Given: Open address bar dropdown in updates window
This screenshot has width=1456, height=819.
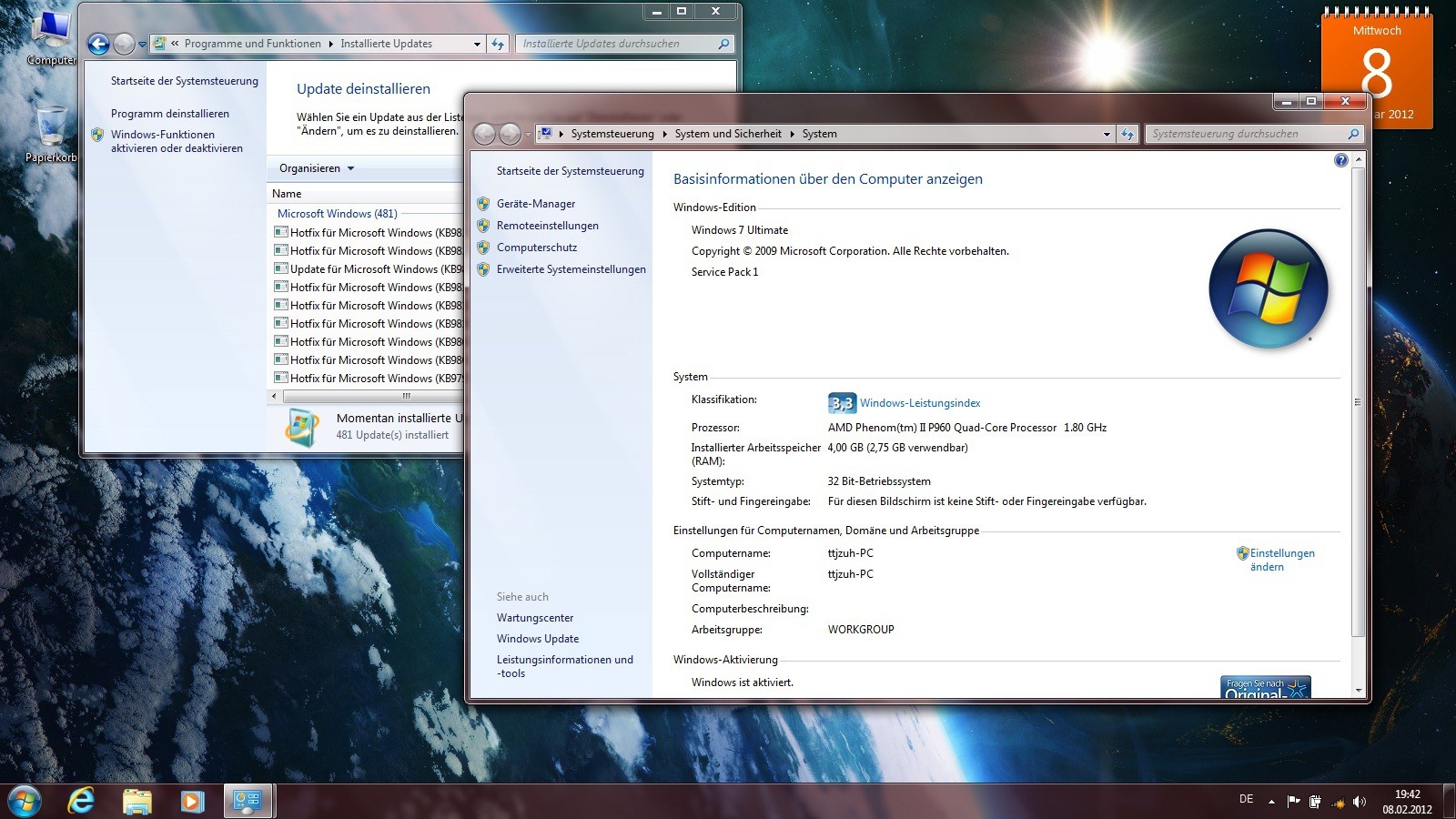Looking at the screenshot, I should pyautogui.click(x=477, y=44).
